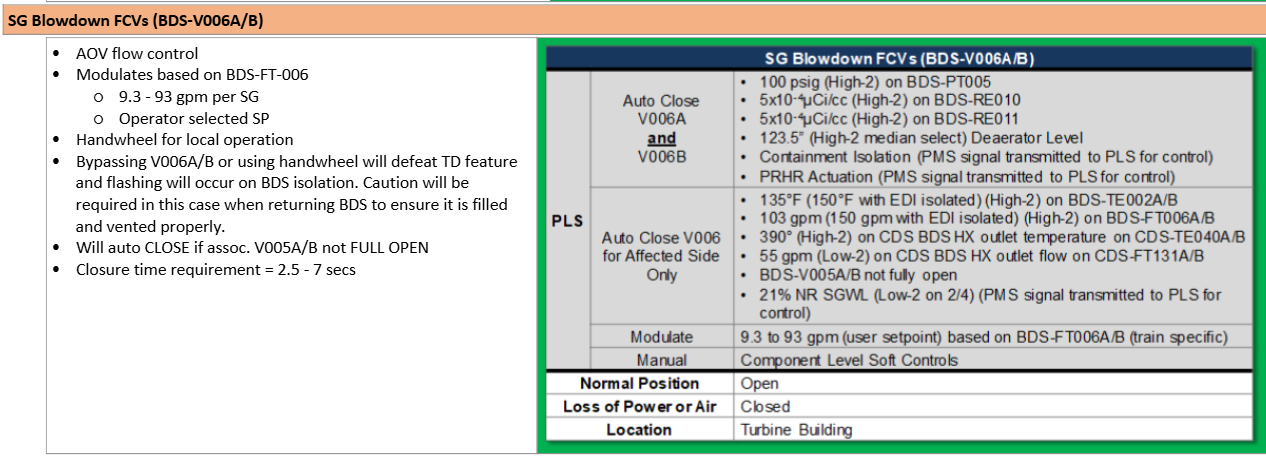Click the '55 gpm (Low-2)' CDS-FT131A/B line

[x=982, y=256]
